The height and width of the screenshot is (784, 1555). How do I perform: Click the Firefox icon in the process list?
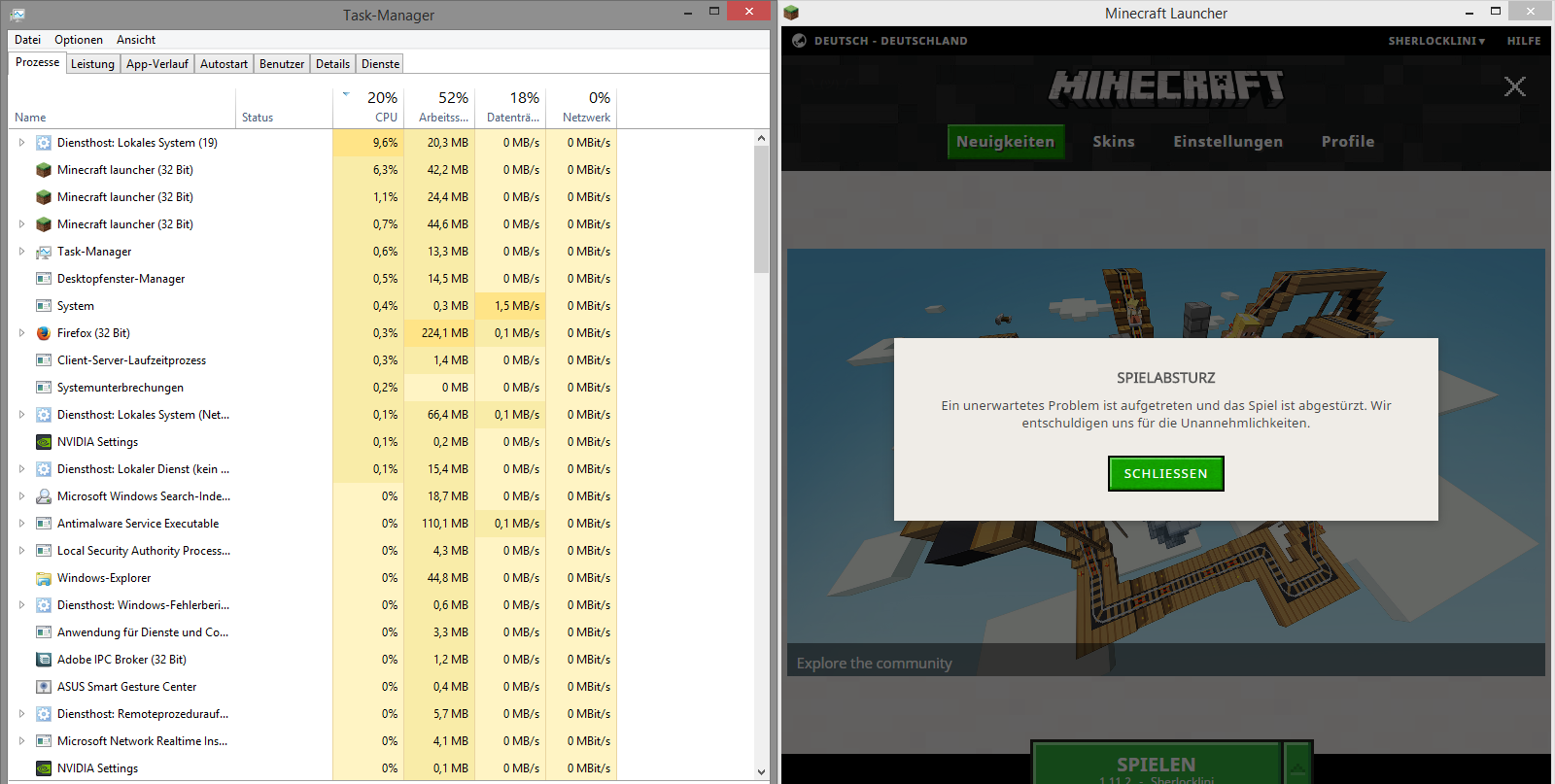(x=44, y=333)
